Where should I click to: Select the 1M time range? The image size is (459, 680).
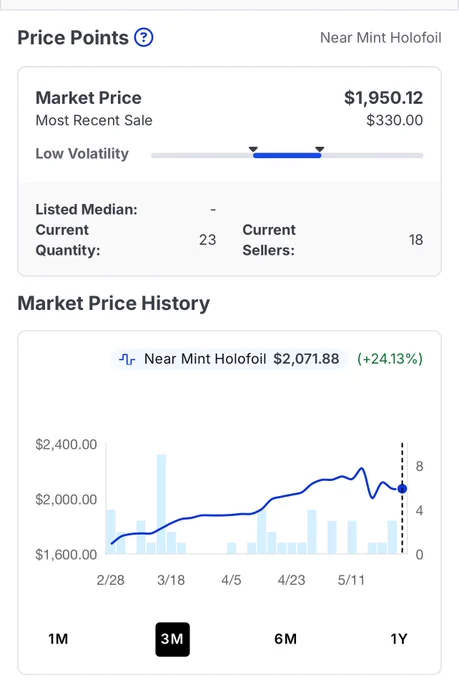click(58, 639)
